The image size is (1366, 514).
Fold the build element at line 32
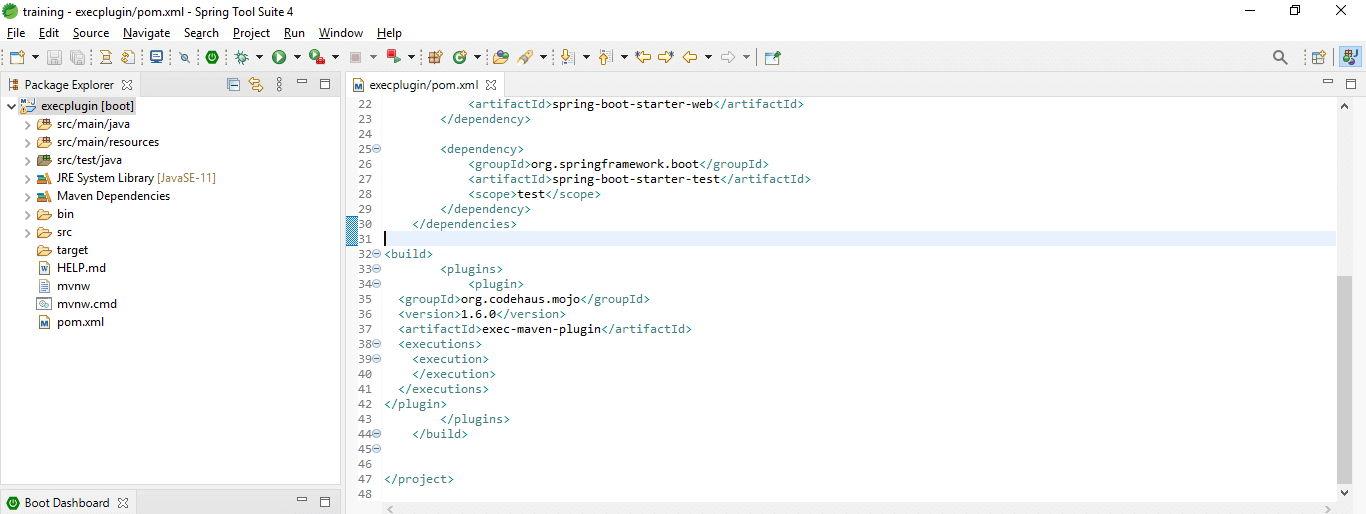pos(376,254)
